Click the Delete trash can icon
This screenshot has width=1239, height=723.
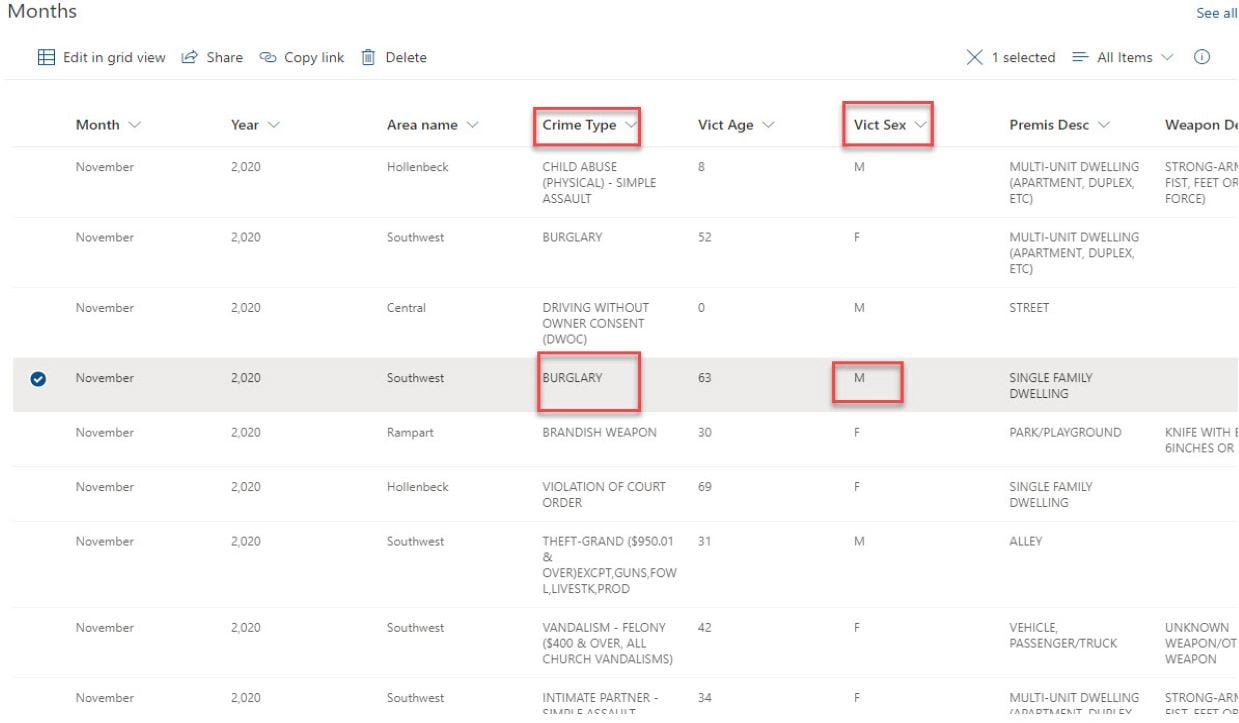click(x=369, y=58)
